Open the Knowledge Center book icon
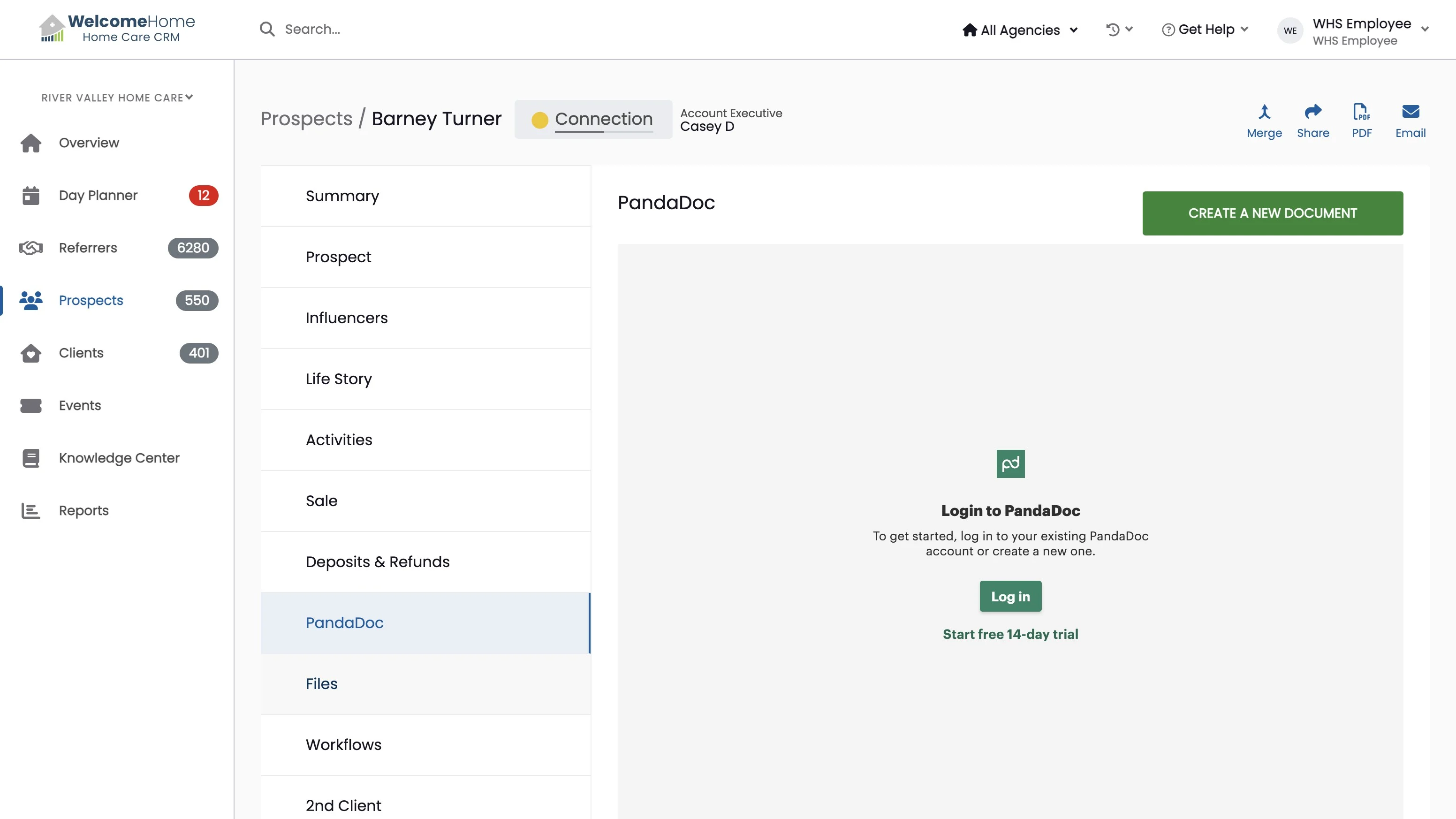 (30, 458)
